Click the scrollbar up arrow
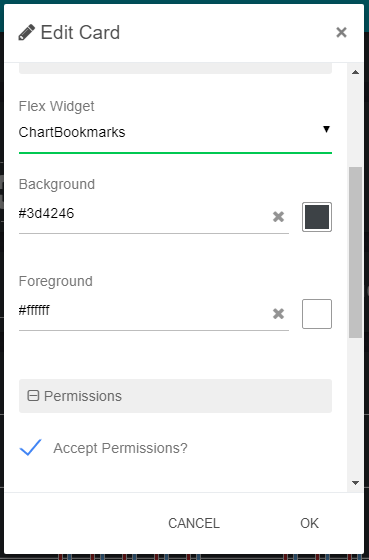 (355, 72)
